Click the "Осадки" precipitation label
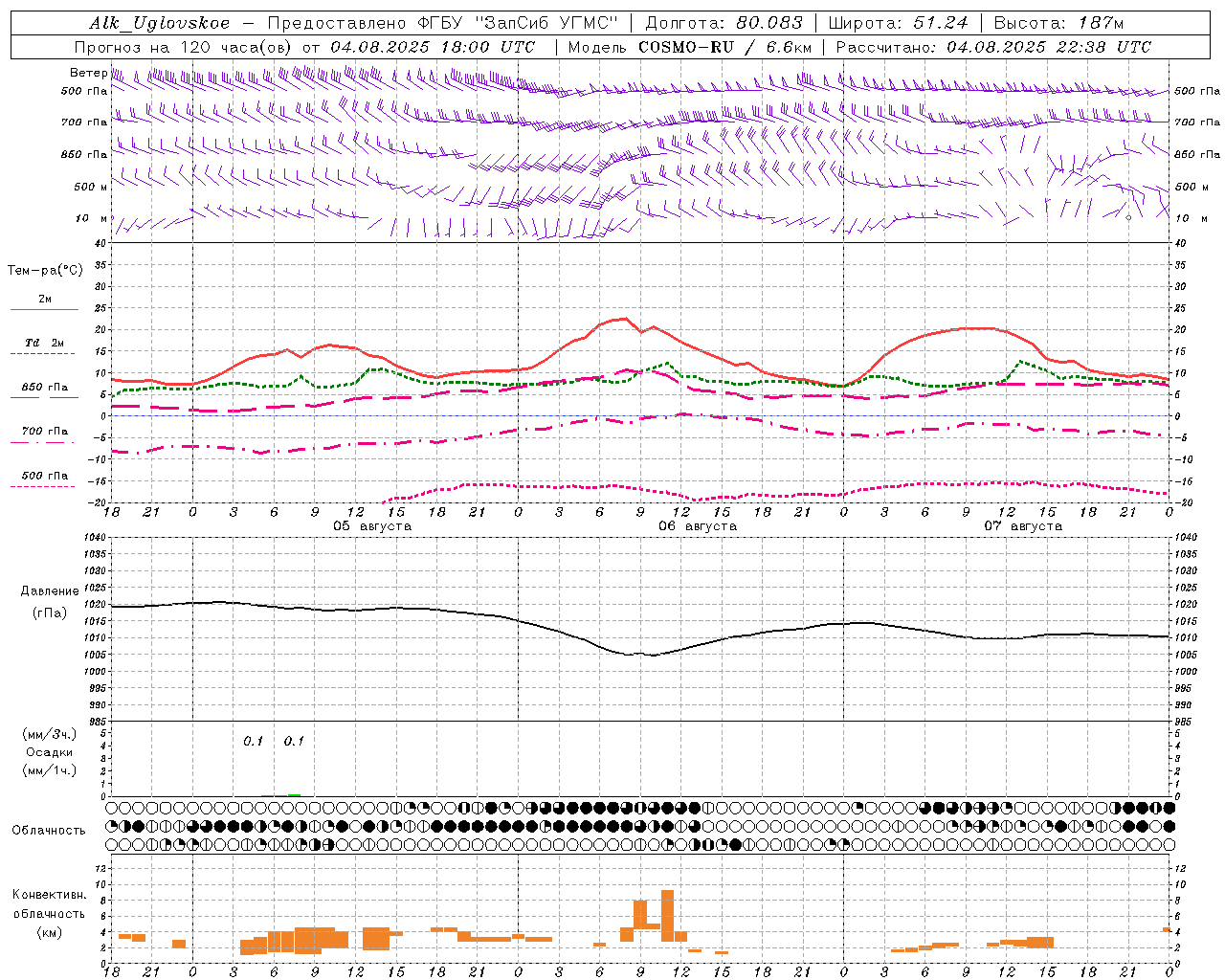 pos(50,752)
